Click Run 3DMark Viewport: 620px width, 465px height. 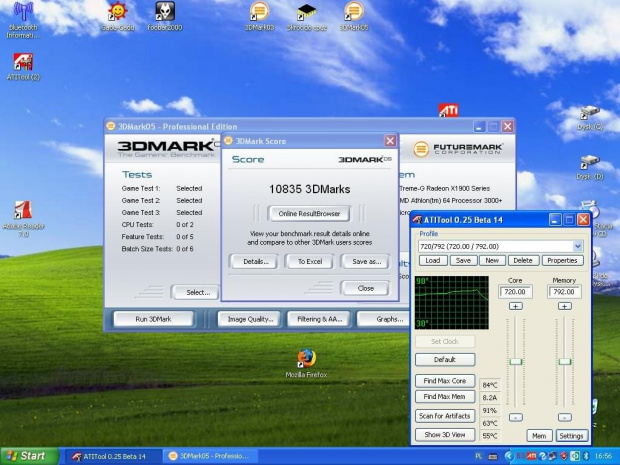[153, 319]
